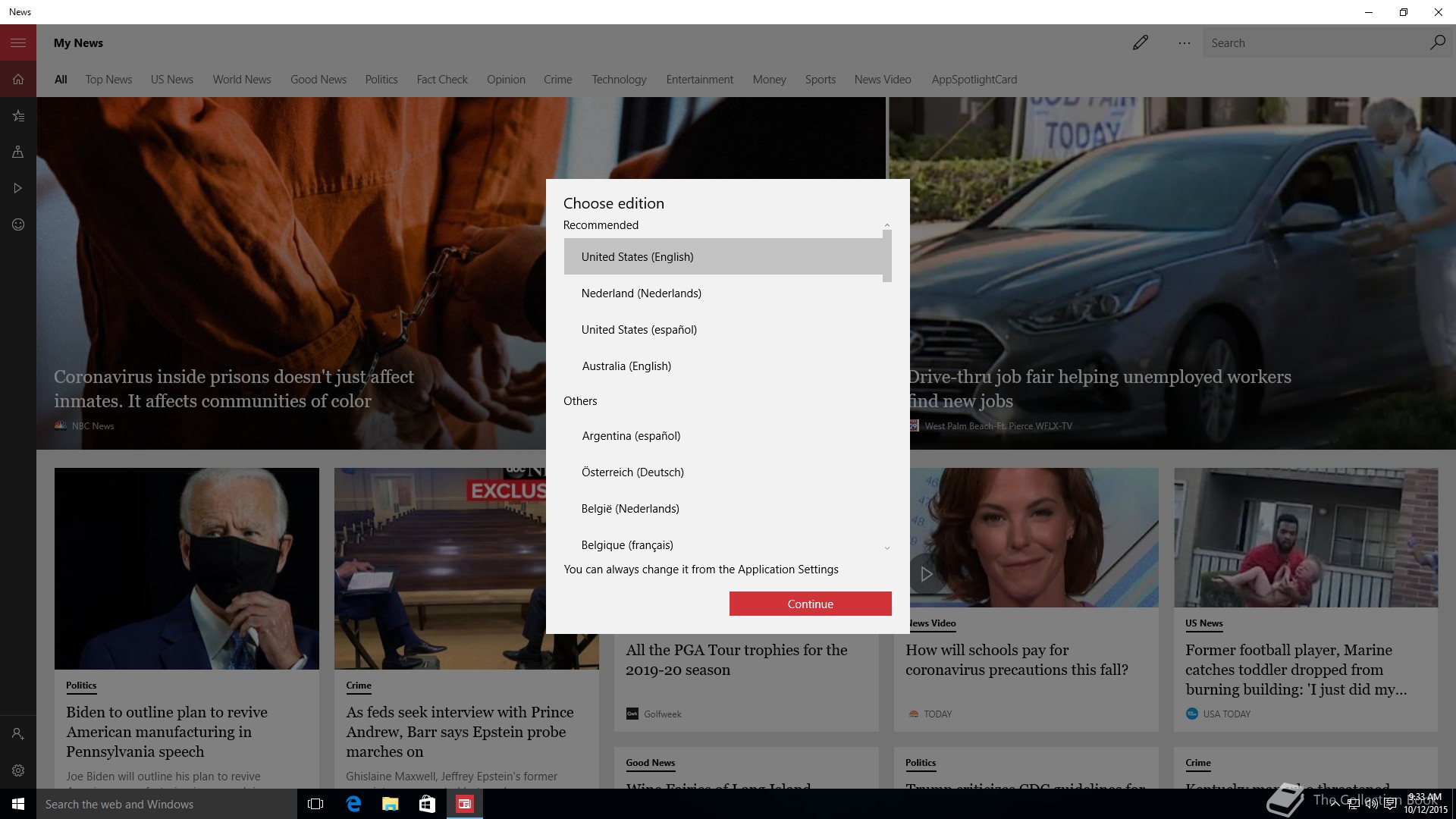Click the edition list scroll-down arrow
The height and width of the screenshot is (819, 1456).
point(886,548)
